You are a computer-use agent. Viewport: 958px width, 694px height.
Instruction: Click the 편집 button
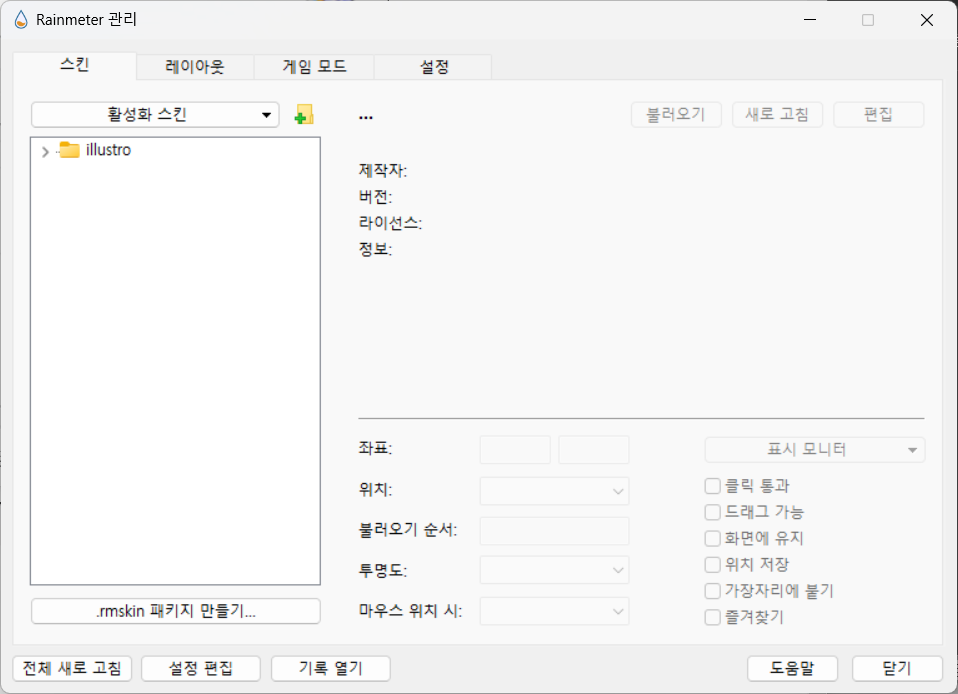[879, 115]
